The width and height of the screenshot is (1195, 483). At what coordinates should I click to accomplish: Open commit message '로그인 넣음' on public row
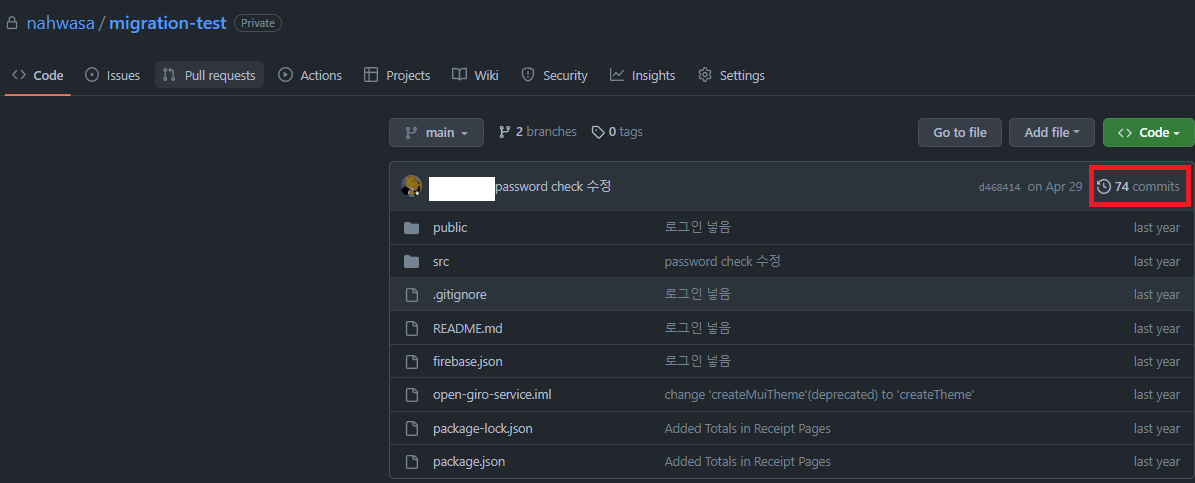(x=697, y=228)
